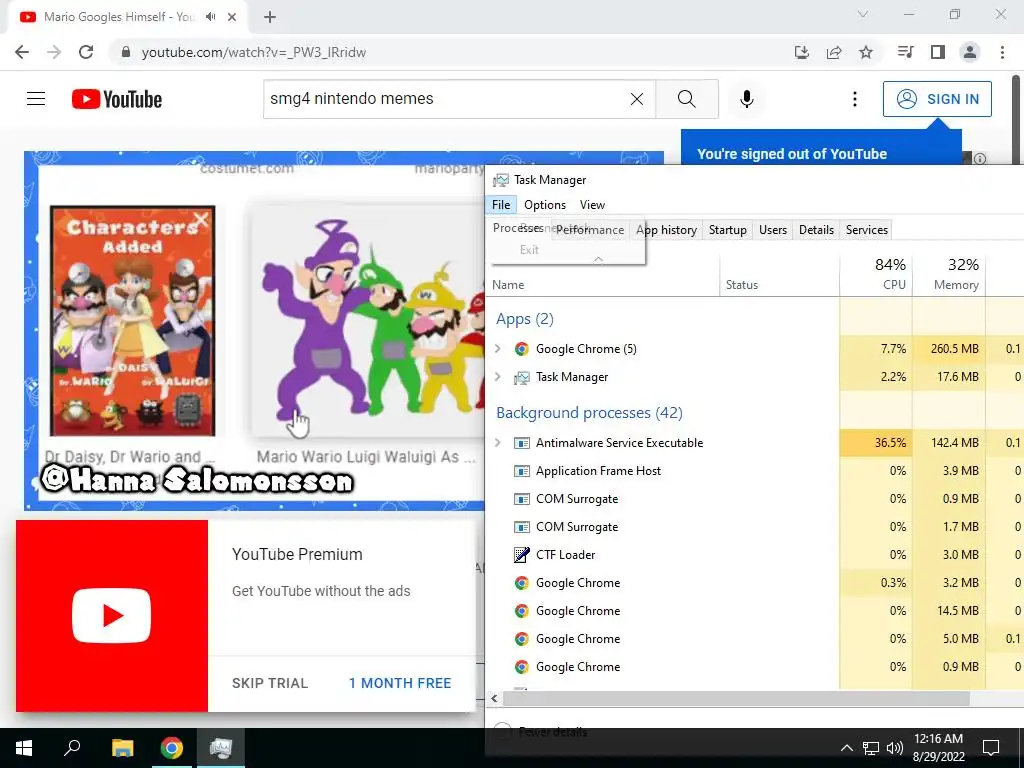
Task: Click SKIP TRIAL on Premium promo
Action: tap(270, 683)
